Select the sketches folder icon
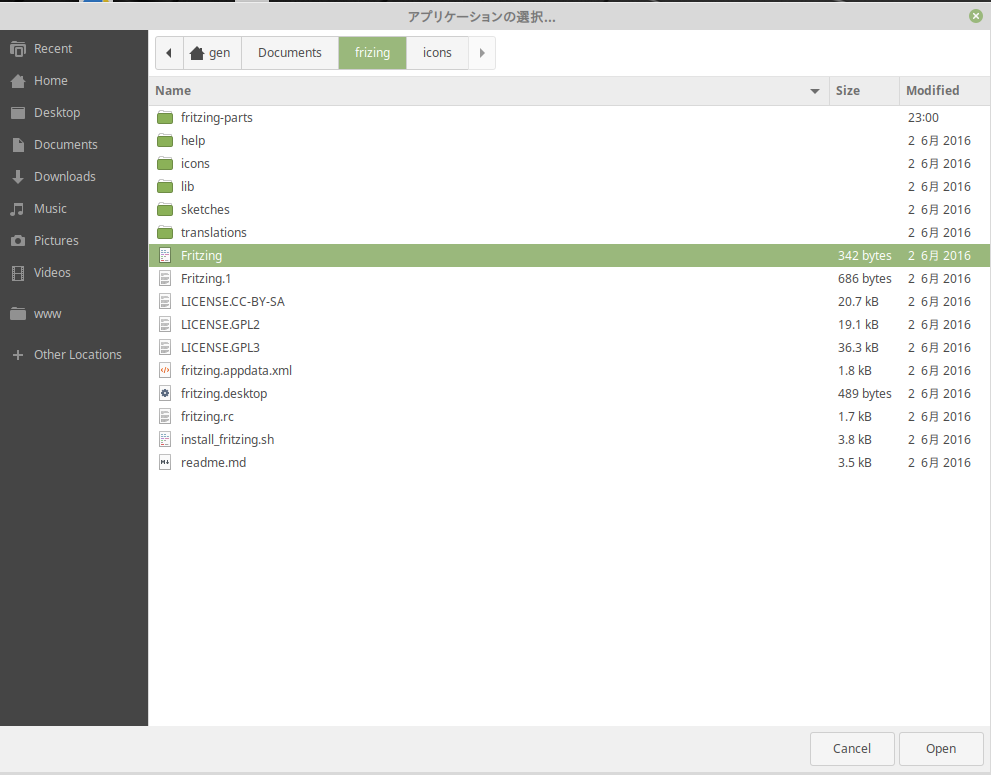The height and width of the screenshot is (775, 991). coord(165,210)
